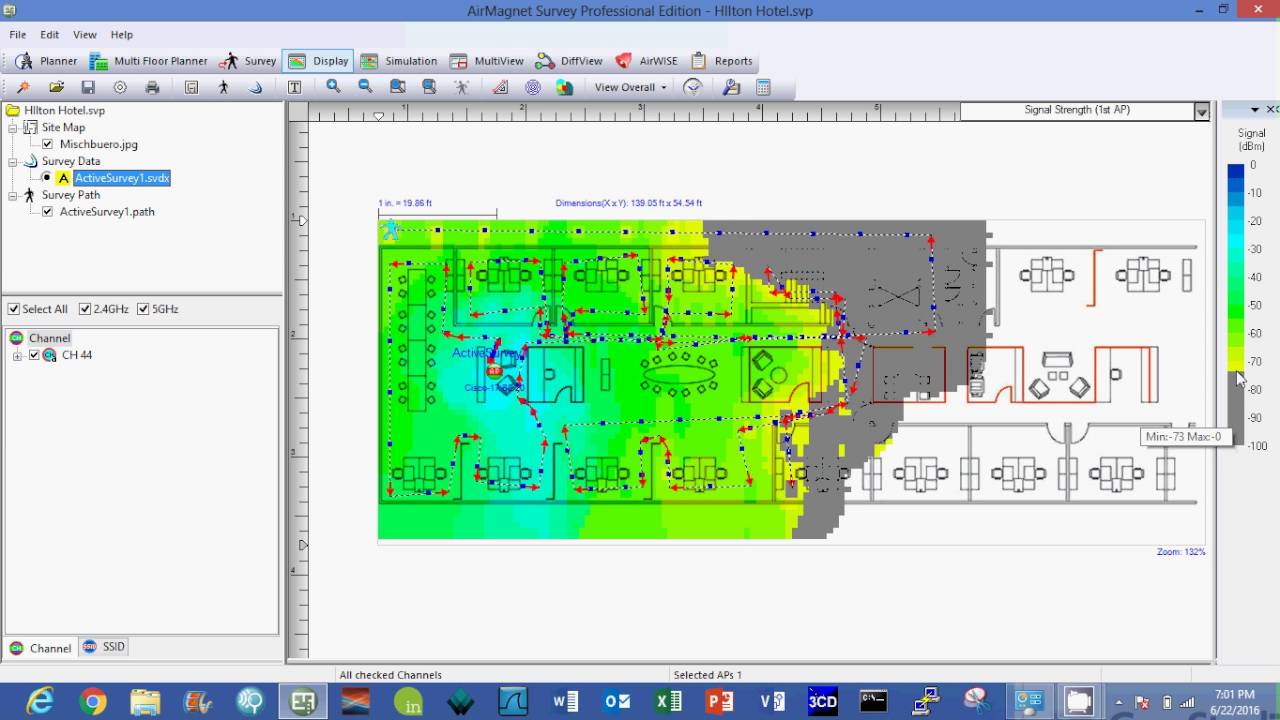Collapse the signal legend panel arrow
The height and width of the screenshot is (720, 1280).
coord(1254,109)
